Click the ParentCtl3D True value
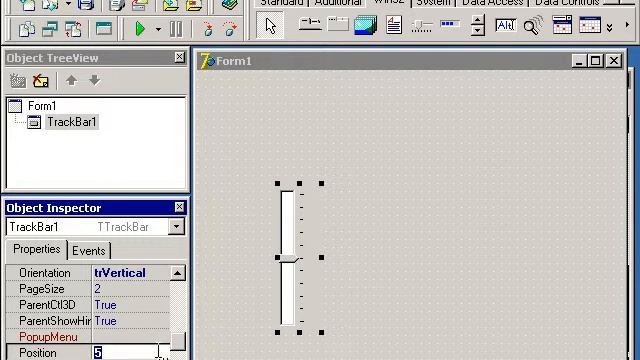Screen dimensions: 640x360 (x=105, y=305)
